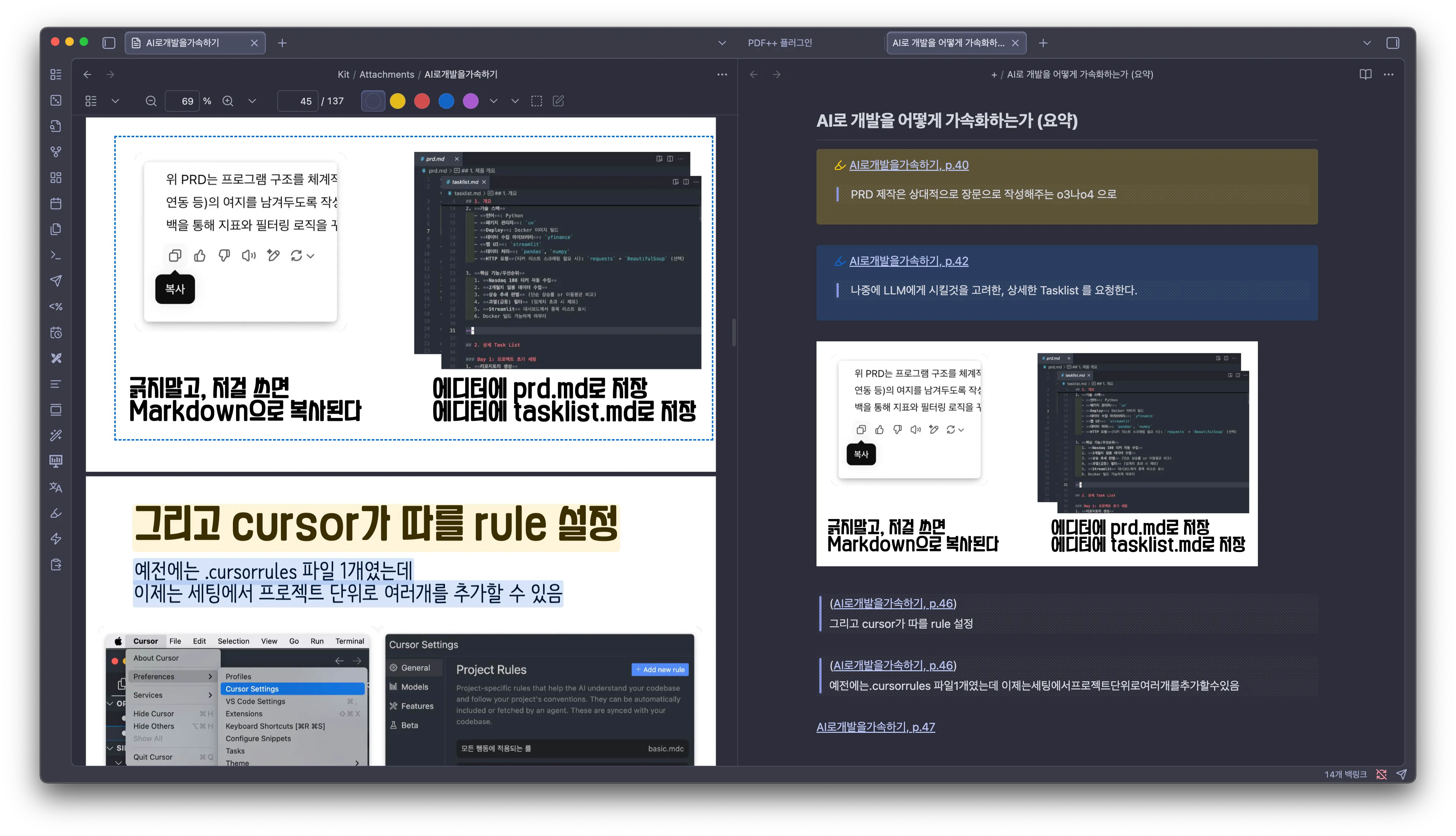Click the 14개 백링크 status bar entry
Viewport: 1456px width, 836px height.
coord(1345,774)
